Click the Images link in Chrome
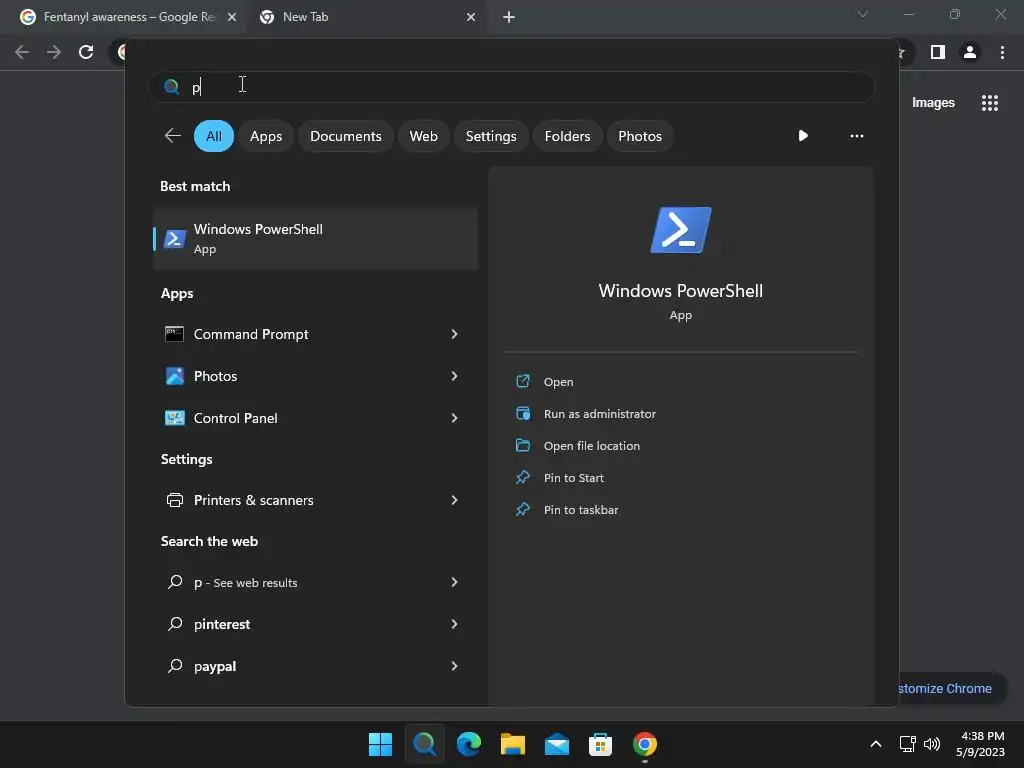1024x768 pixels. pos(933,103)
